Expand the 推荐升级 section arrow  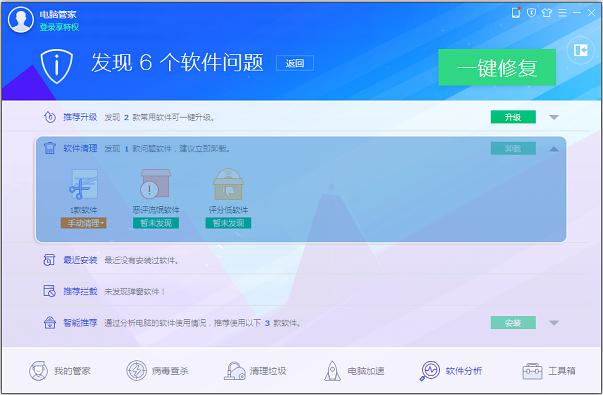tap(554, 117)
